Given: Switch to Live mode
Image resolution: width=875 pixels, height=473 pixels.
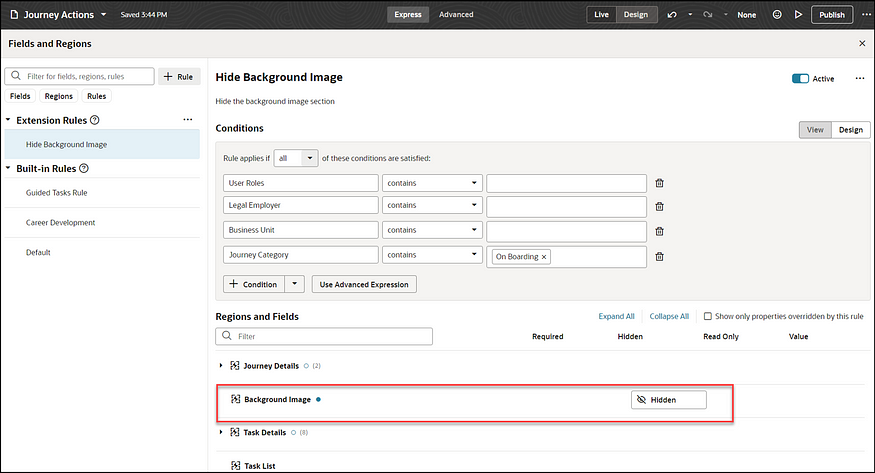Looking at the screenshot, I should [601, 15].
